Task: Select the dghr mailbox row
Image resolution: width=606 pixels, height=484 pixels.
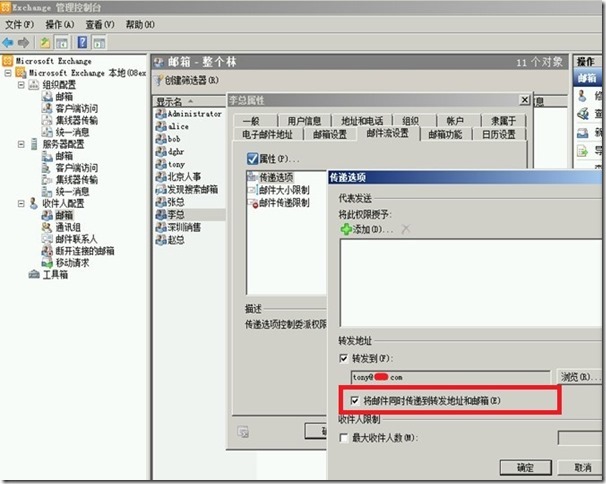Action: coord(170,152)
